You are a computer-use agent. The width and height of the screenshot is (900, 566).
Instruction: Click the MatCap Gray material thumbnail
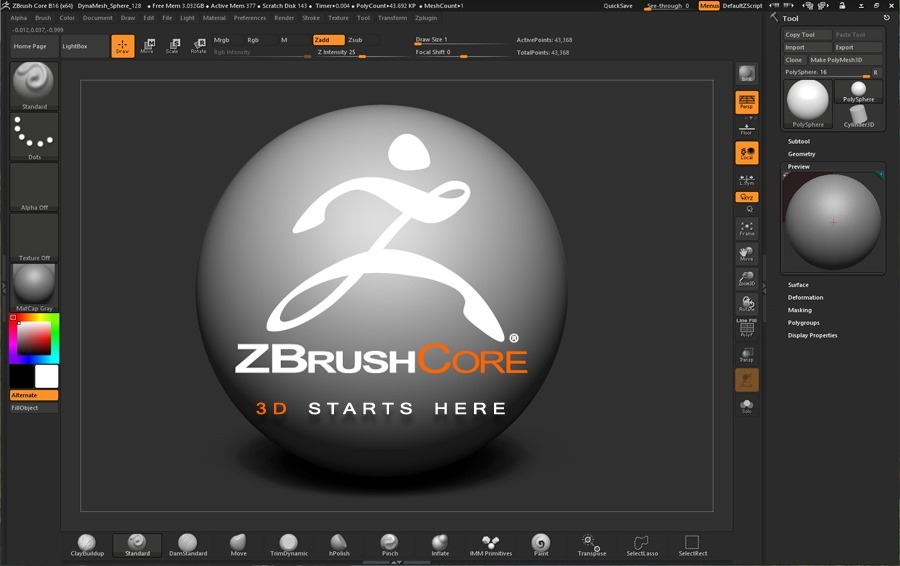pyautogui.click(x=34, y=286)
